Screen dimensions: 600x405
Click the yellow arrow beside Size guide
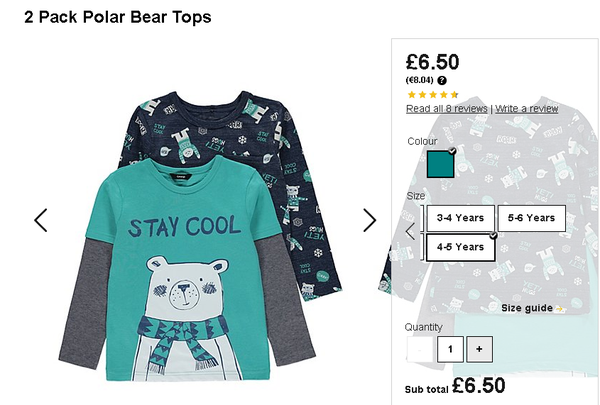(x=559, y=309)
